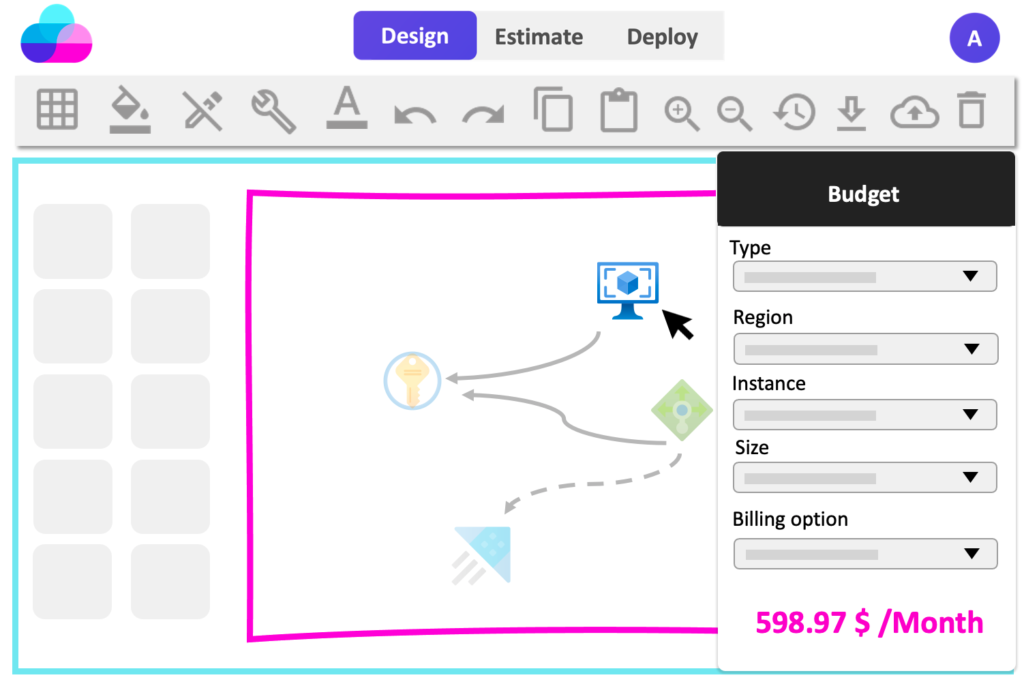This screenshot has height=684, width=1024.
Task: Select the ruler and pencil design tool
Action: click(202, 110)
